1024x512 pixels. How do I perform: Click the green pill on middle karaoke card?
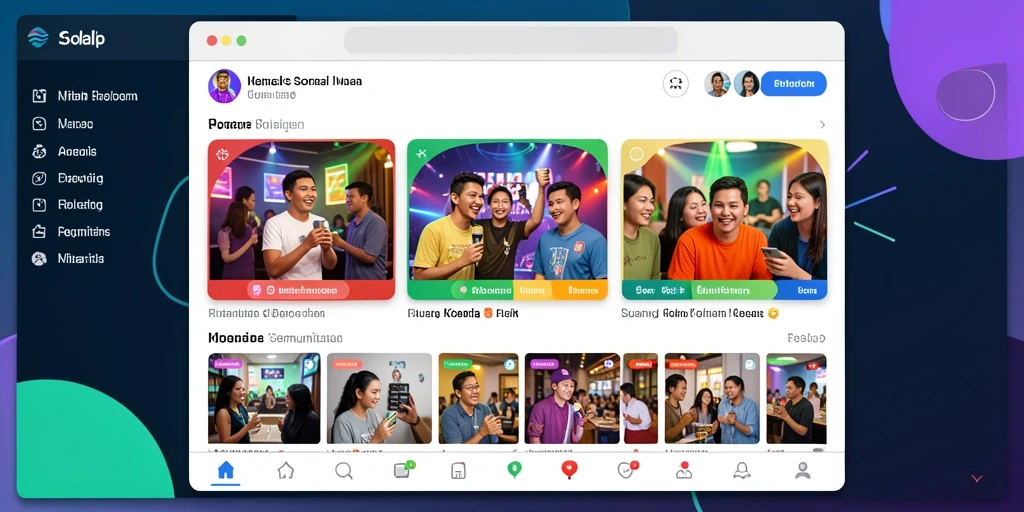[485, 290]
